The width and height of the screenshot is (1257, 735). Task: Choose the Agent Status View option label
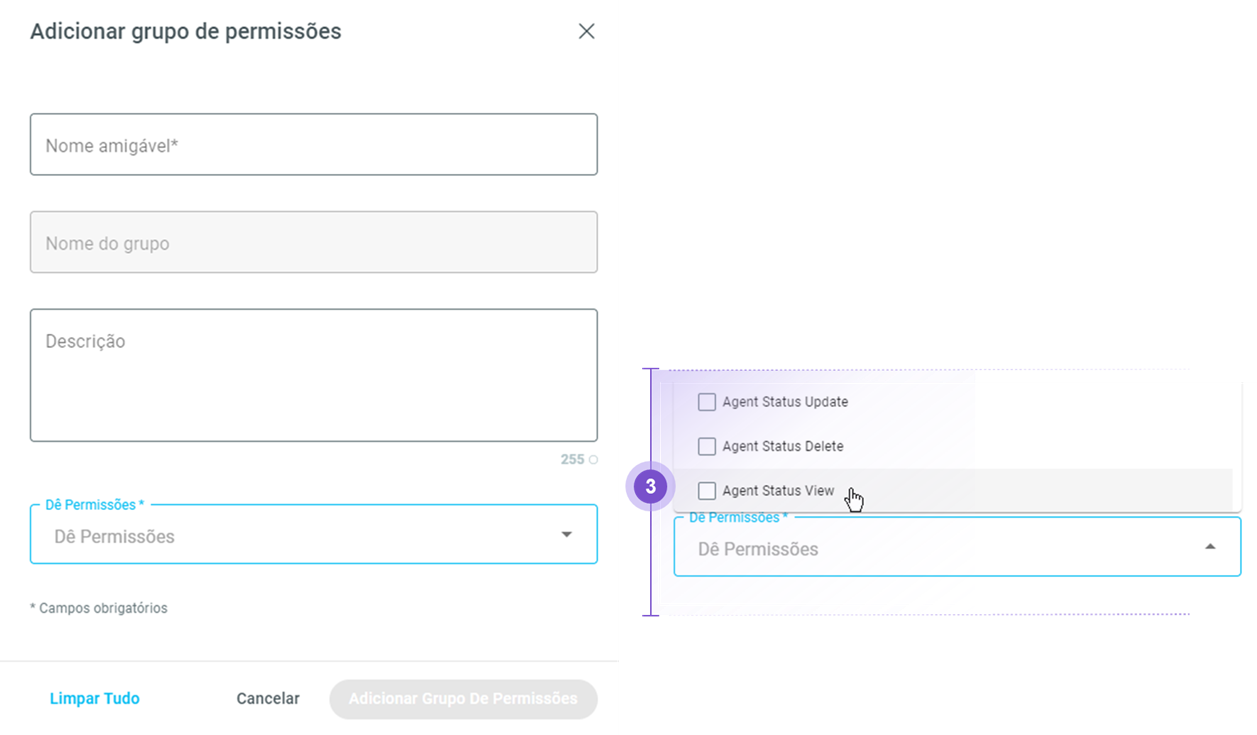(778, 491)
